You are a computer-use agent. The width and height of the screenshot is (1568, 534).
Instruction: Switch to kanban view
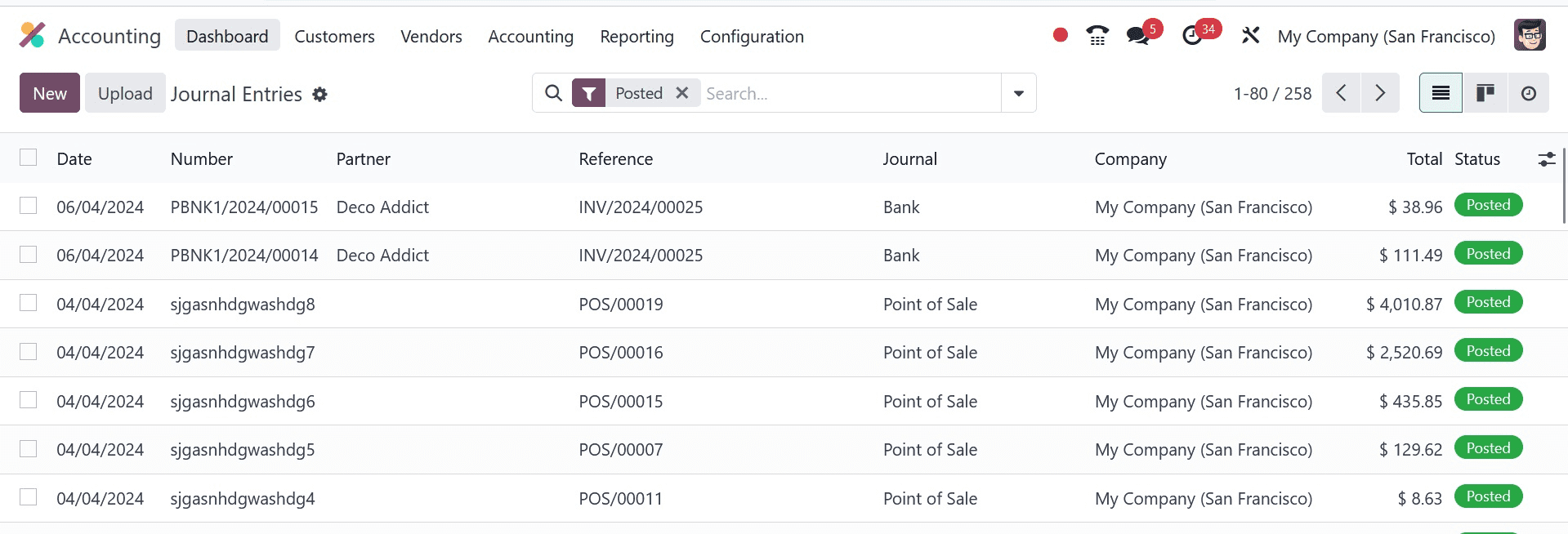(1485, 93)
